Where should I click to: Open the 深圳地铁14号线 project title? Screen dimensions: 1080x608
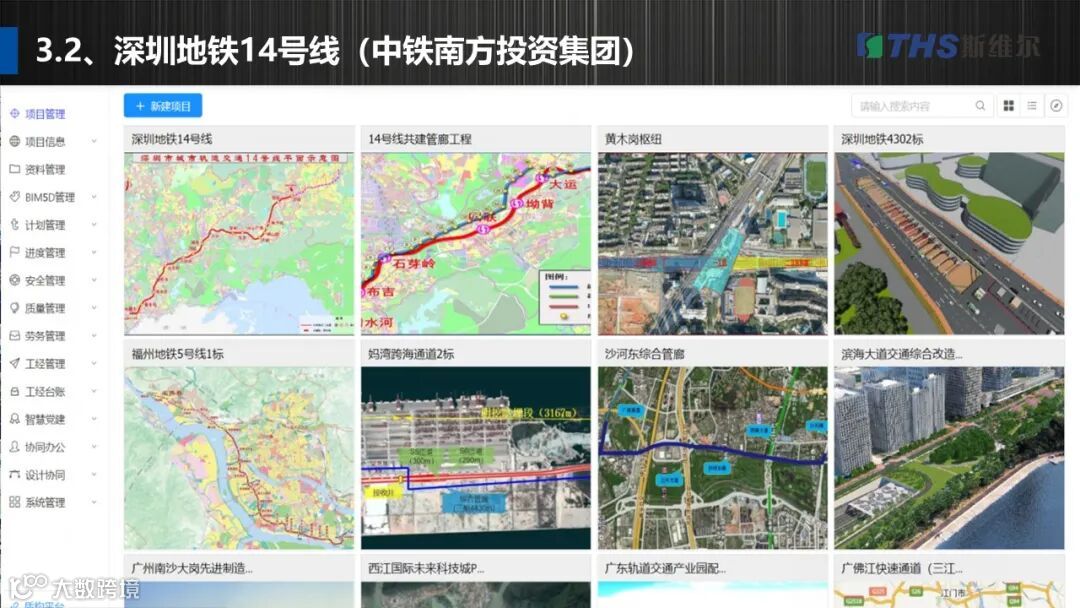pos(172,138)
